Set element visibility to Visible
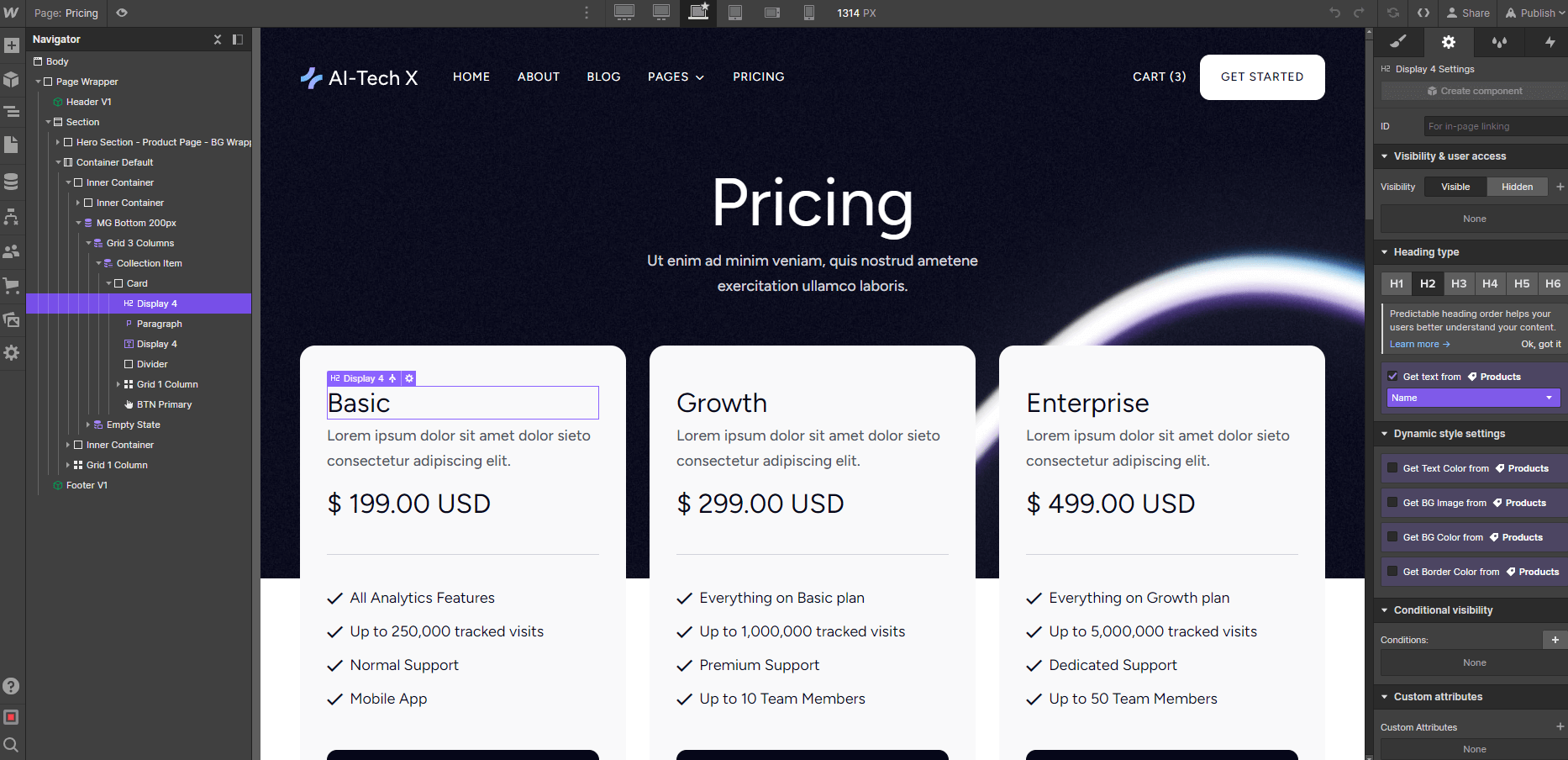 tap(1455, 186)
